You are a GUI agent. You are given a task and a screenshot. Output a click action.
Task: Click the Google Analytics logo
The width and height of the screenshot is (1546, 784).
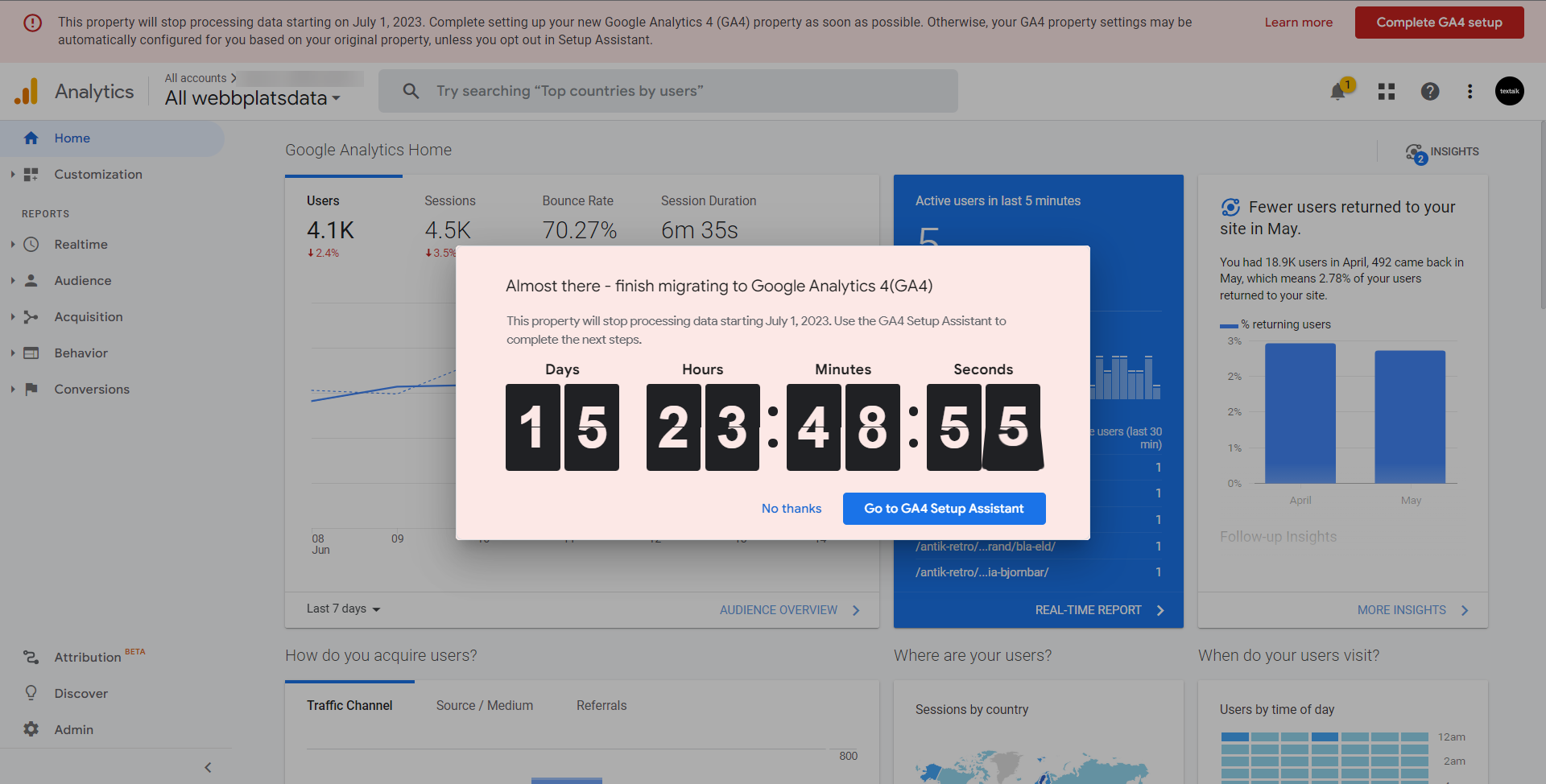[x=27, y=92]
